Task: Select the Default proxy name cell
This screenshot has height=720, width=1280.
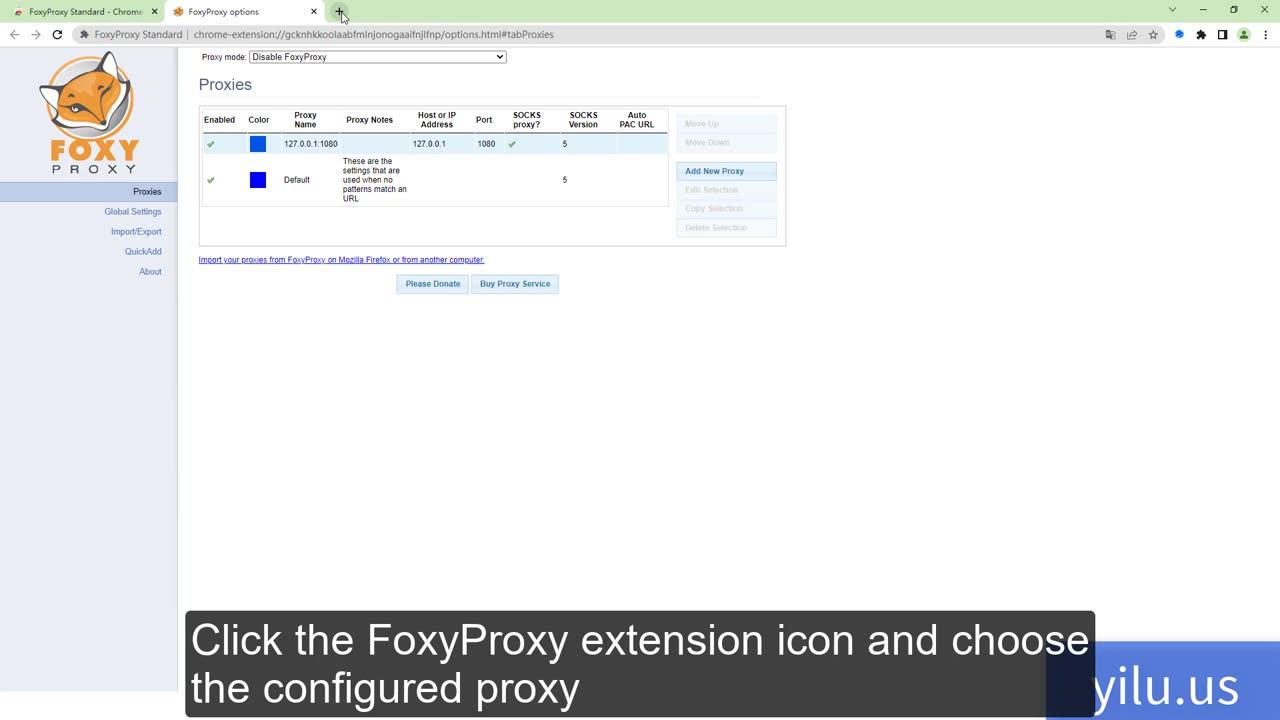Action: coord(297,180)
